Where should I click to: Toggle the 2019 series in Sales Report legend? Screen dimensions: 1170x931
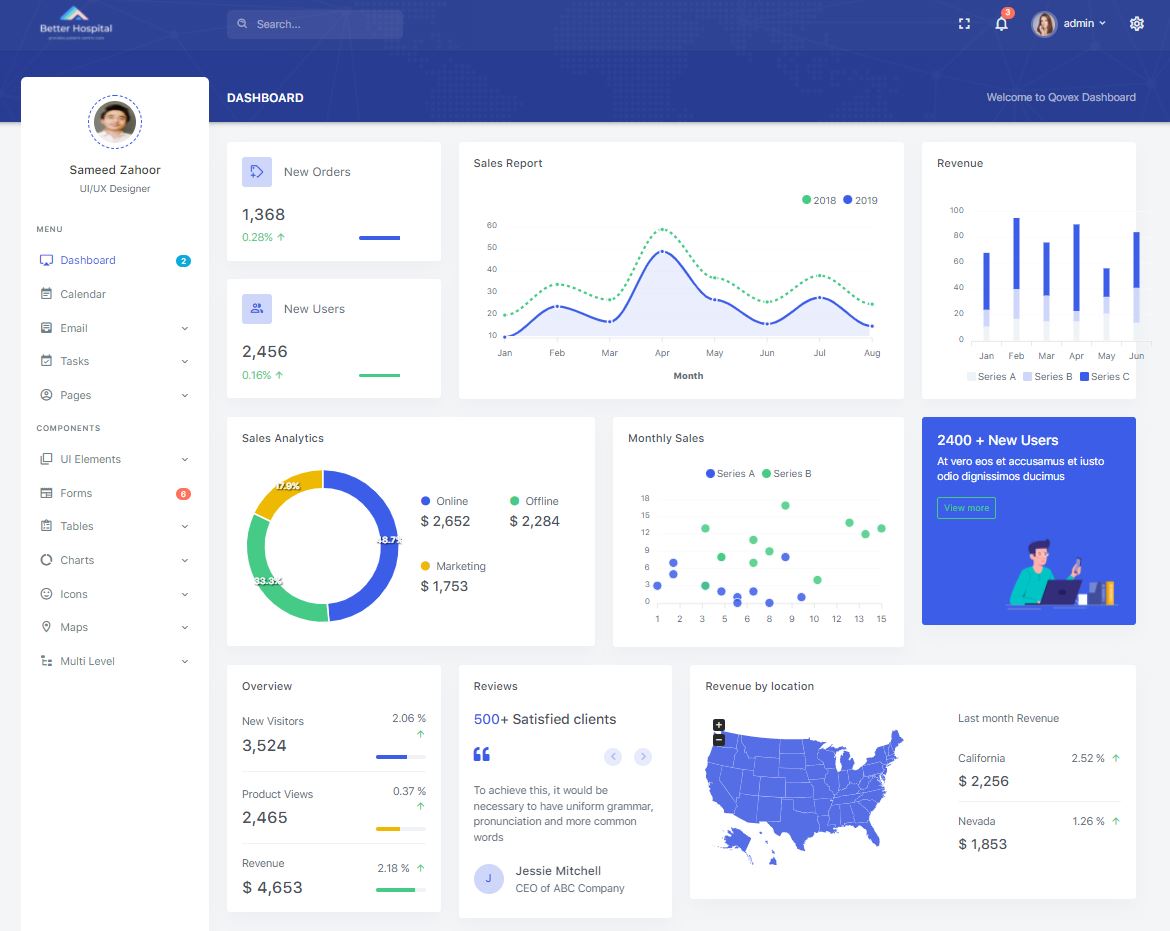click(x=860, y=200)
